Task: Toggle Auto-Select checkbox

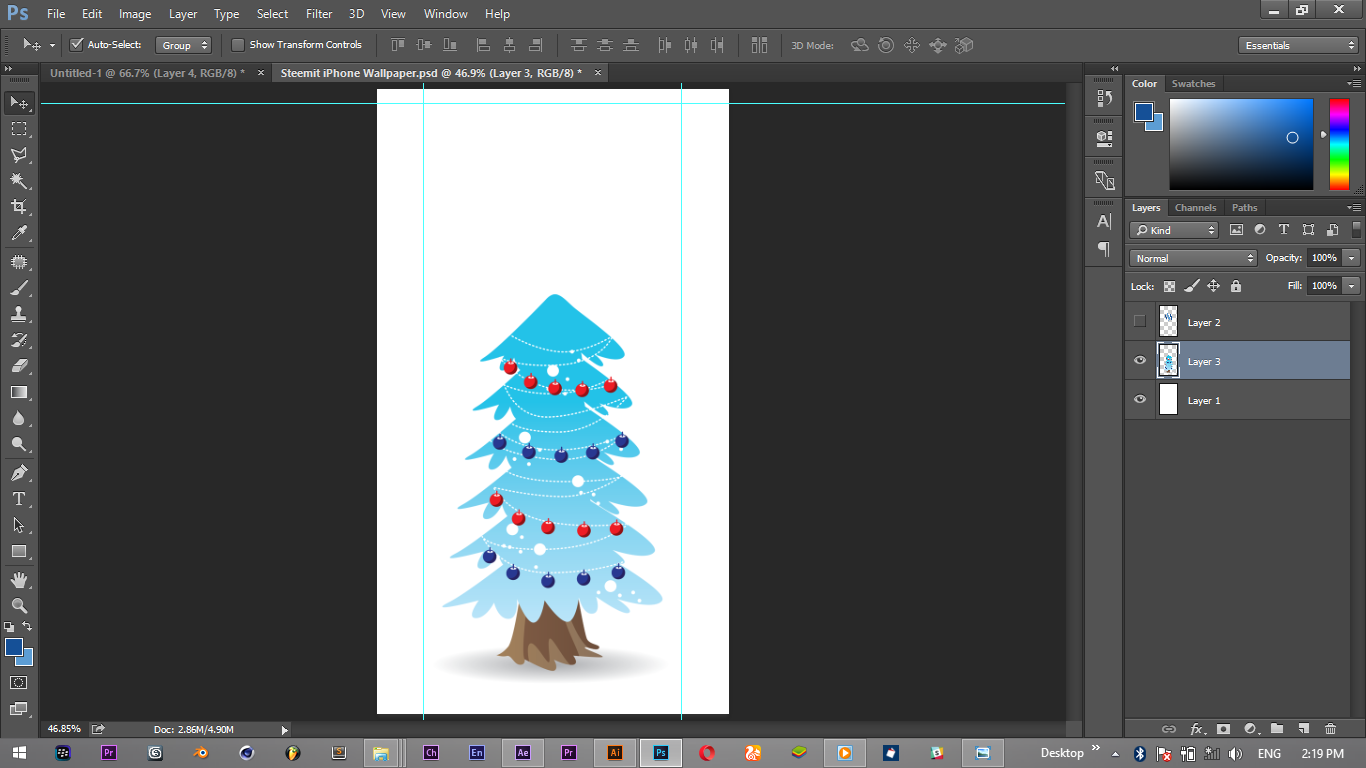Action: click(77, 45)
